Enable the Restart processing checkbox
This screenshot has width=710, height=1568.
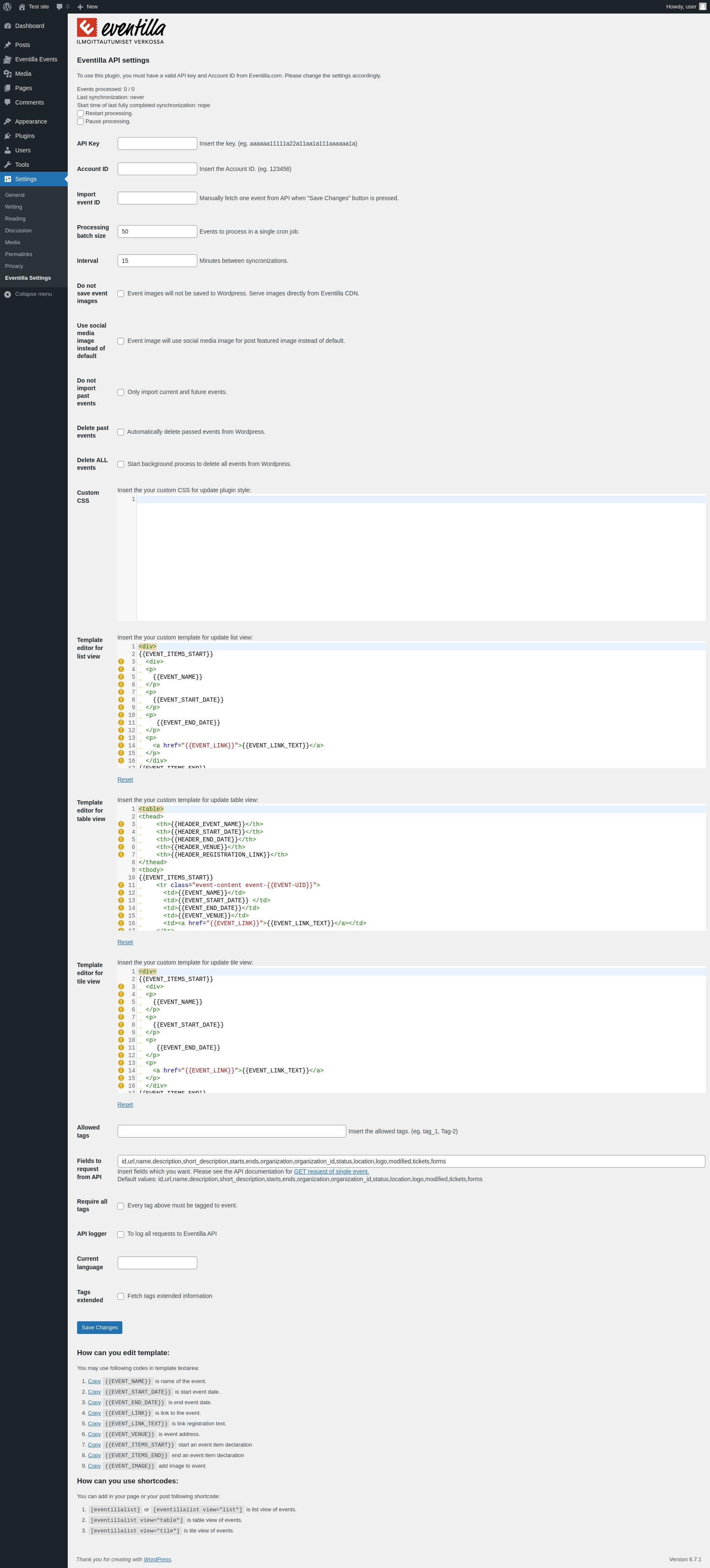tap(80, 114)
